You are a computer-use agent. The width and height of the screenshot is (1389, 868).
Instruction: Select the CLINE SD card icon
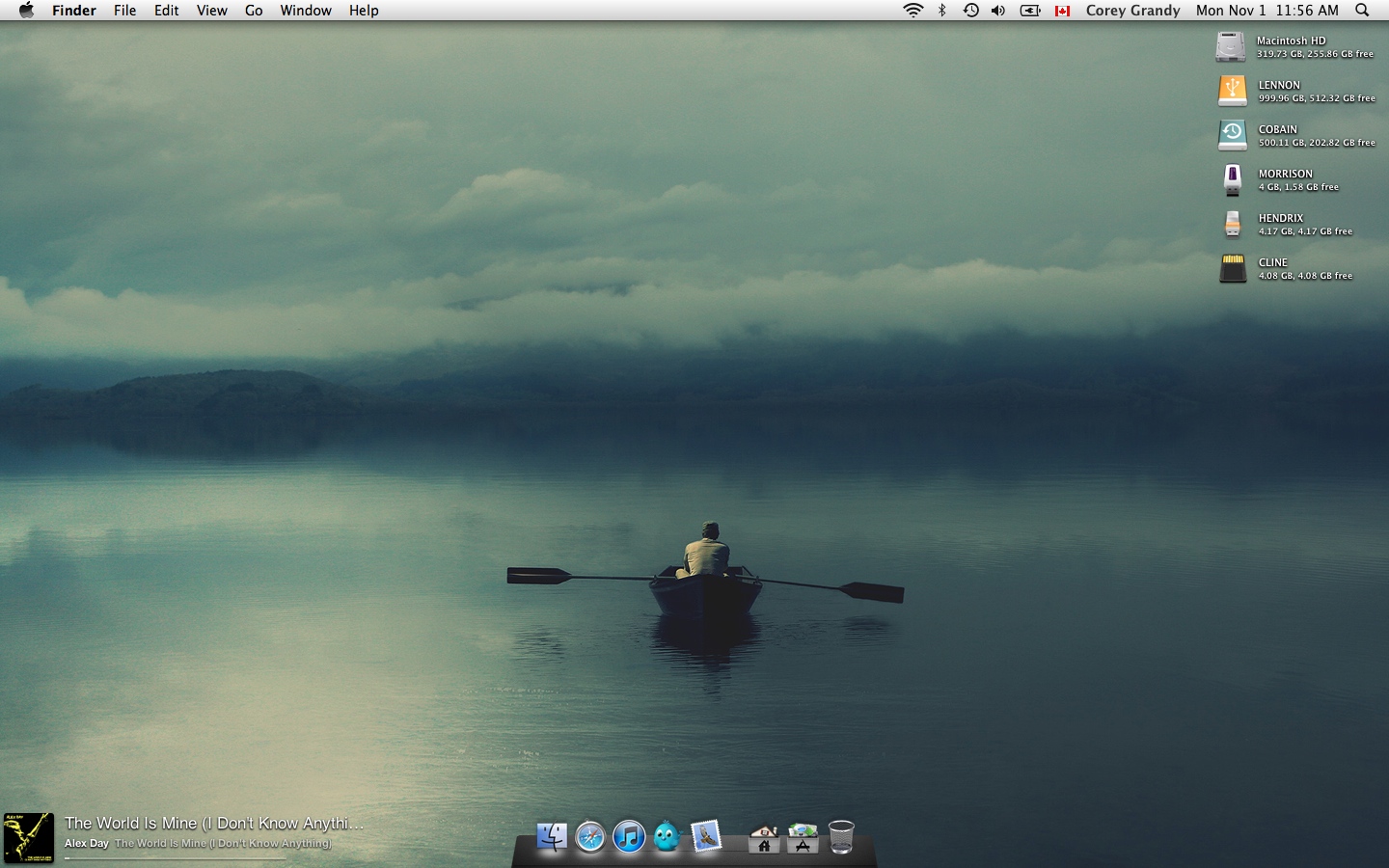click(1232, 268)
